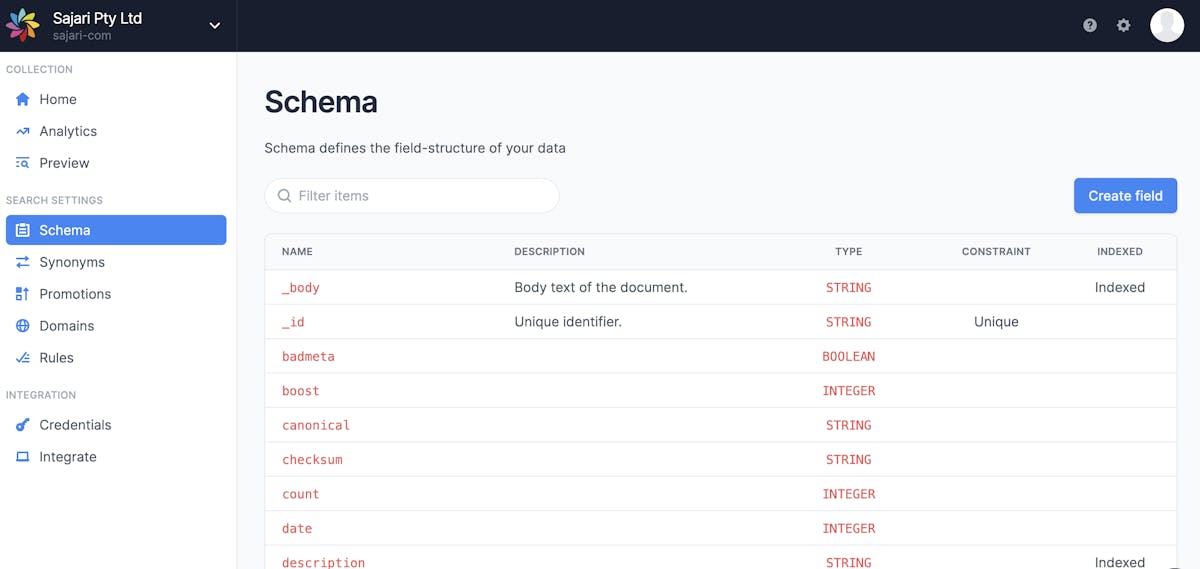Click the Filter items search box
Screen dimensions: 1200x569
point(412,196)
